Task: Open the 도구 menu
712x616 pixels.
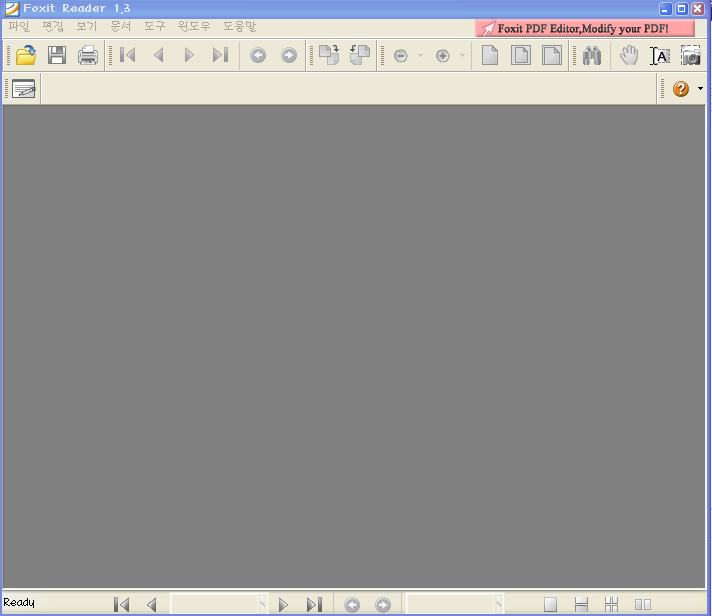Action: [x=155, y=26]
